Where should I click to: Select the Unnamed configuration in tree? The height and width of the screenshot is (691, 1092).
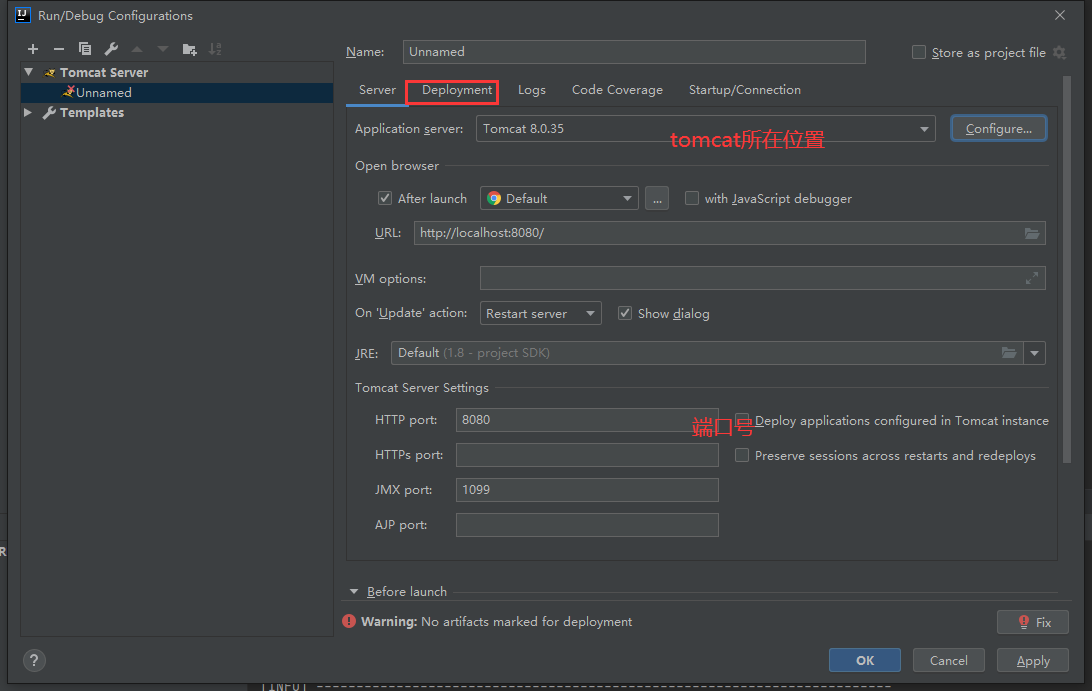[177, 93]
